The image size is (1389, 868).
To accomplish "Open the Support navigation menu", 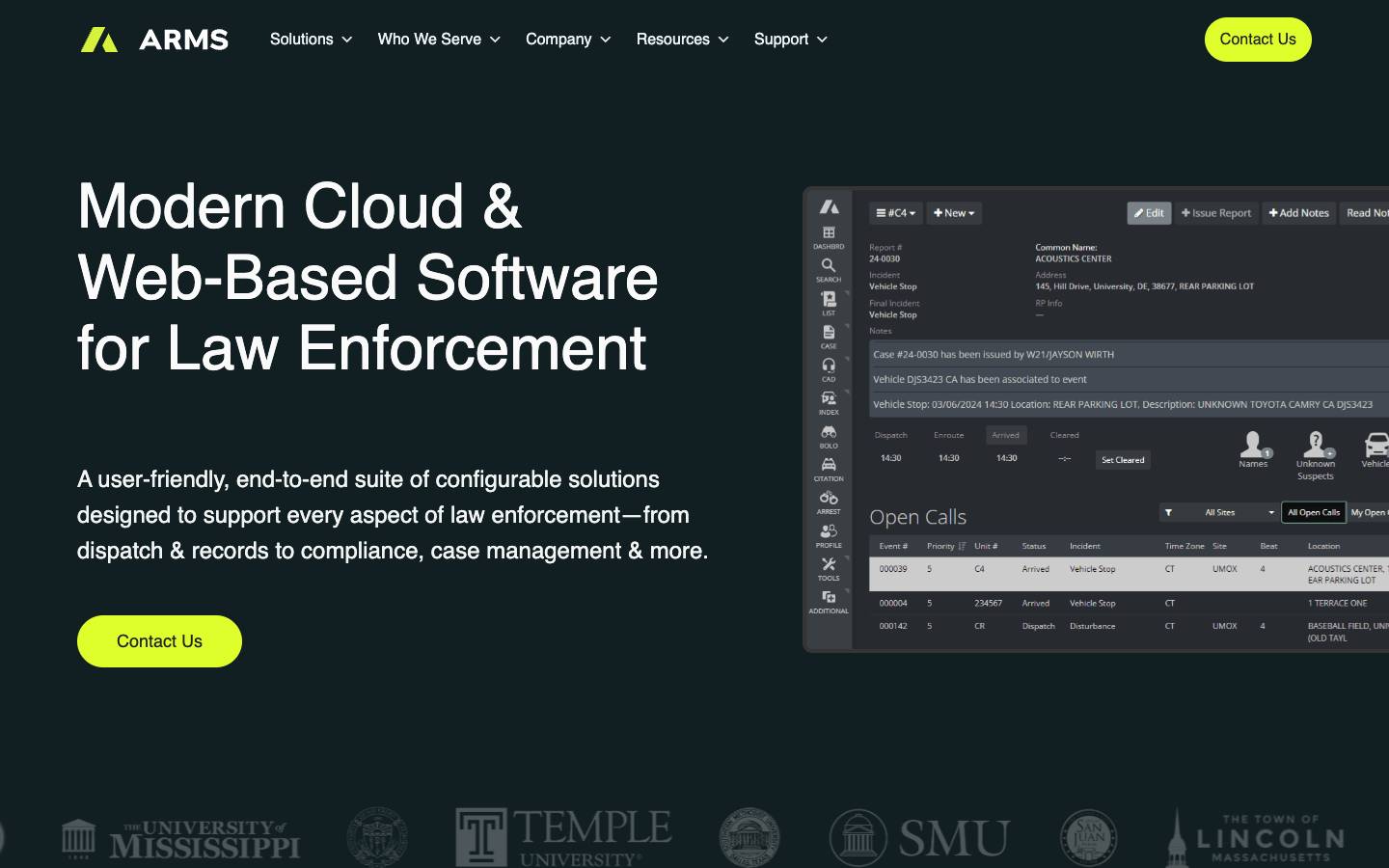I will tap(791, 40).
